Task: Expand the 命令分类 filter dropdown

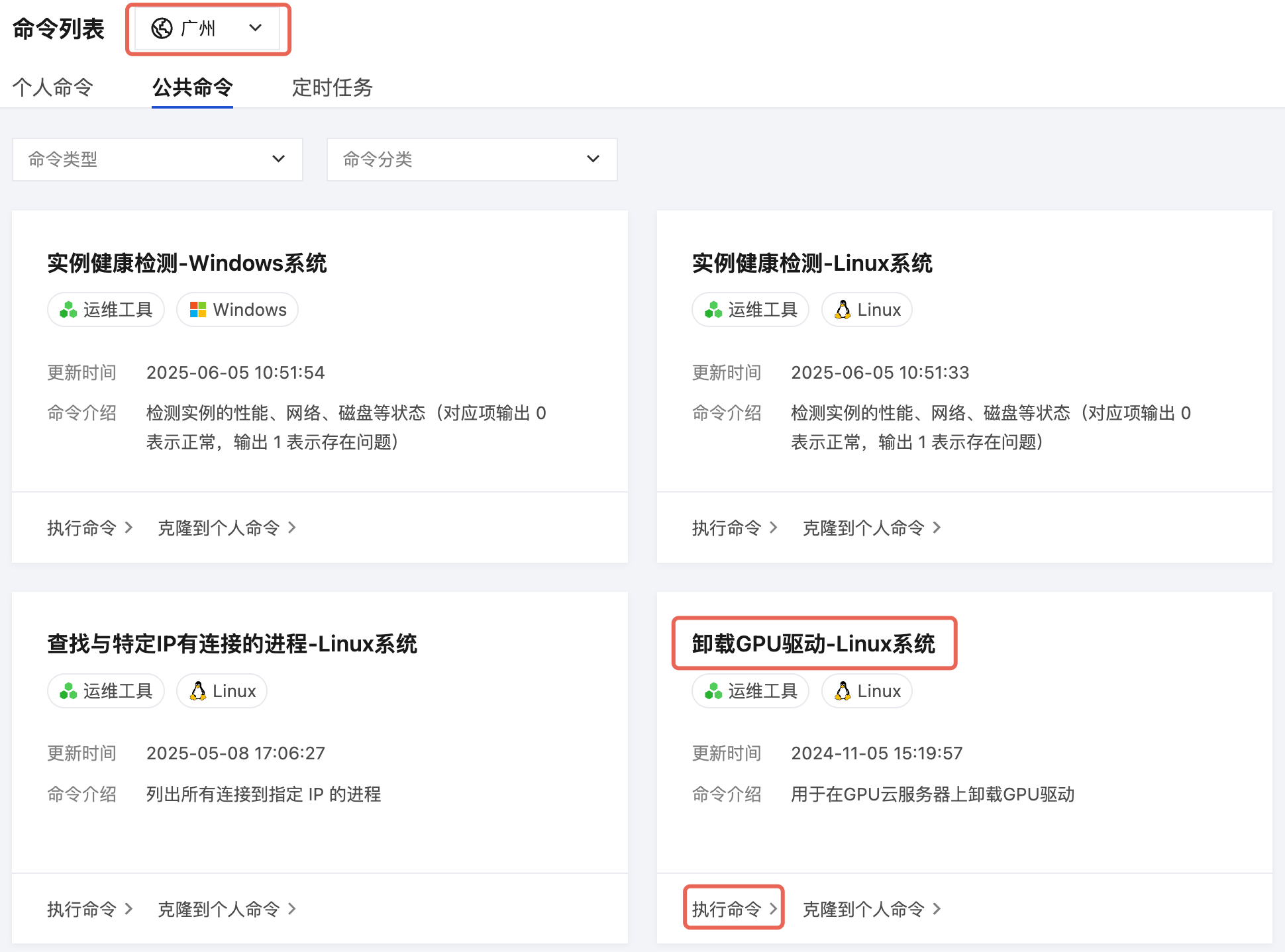Action: click(x=472, y=160)
